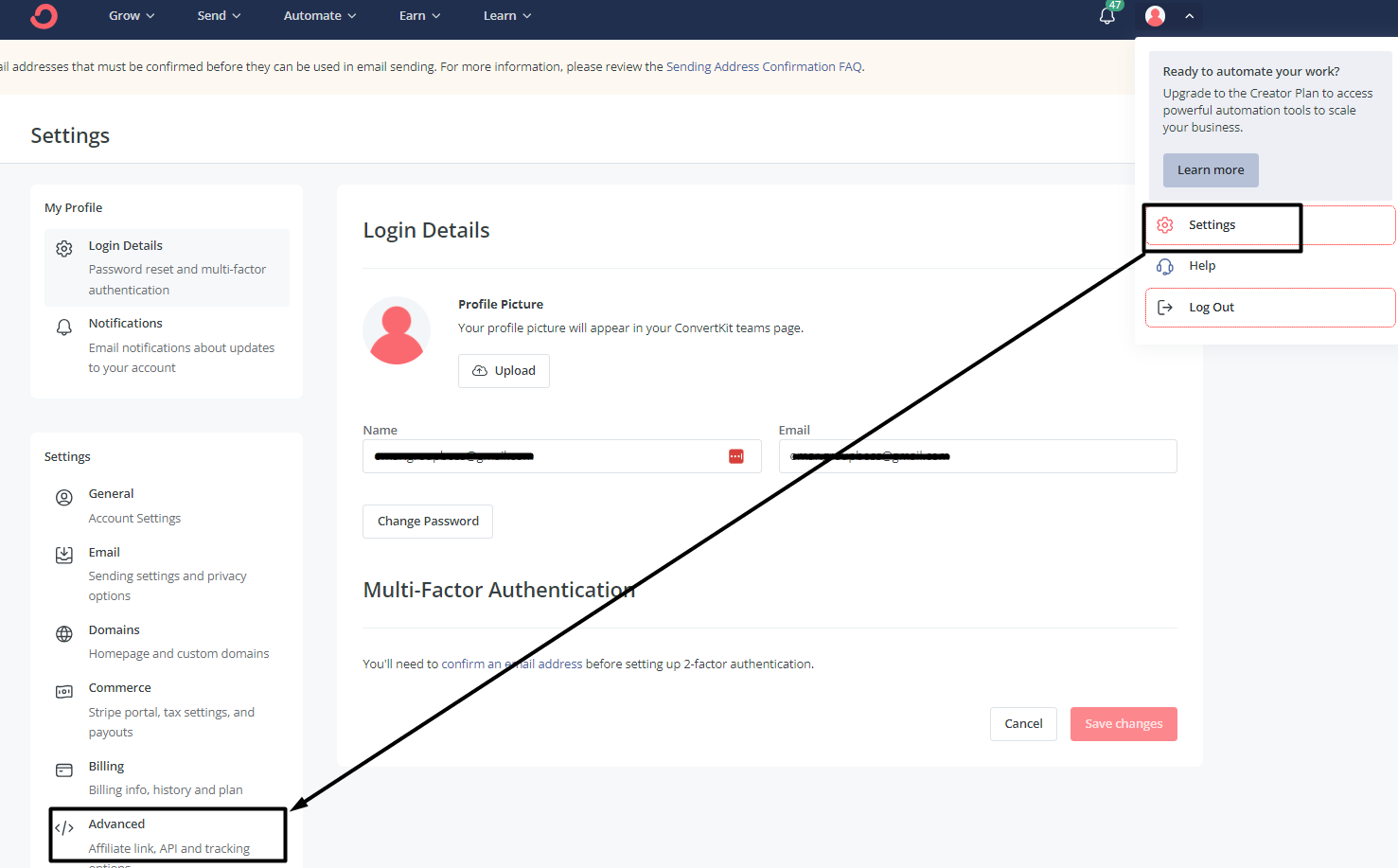
Task: Select Help in account menu
Action: pyautogui.click(x=1270, y=266)
